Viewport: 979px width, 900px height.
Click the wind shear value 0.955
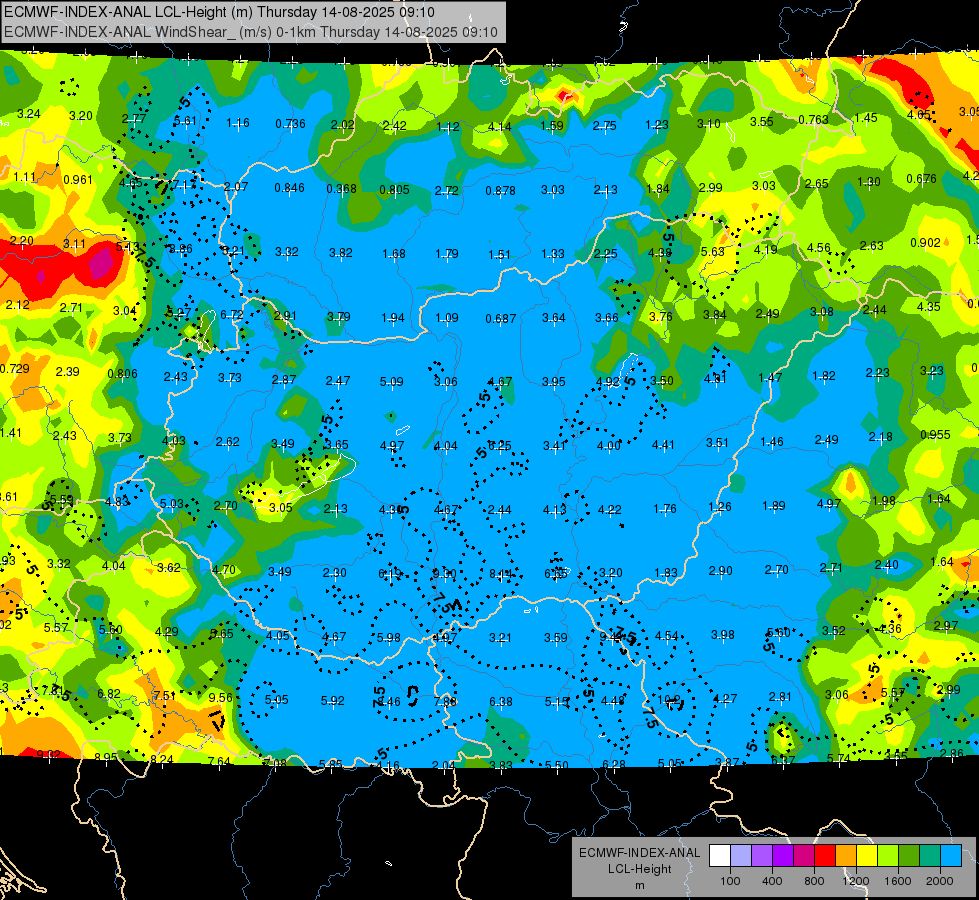tap(935, 435)
